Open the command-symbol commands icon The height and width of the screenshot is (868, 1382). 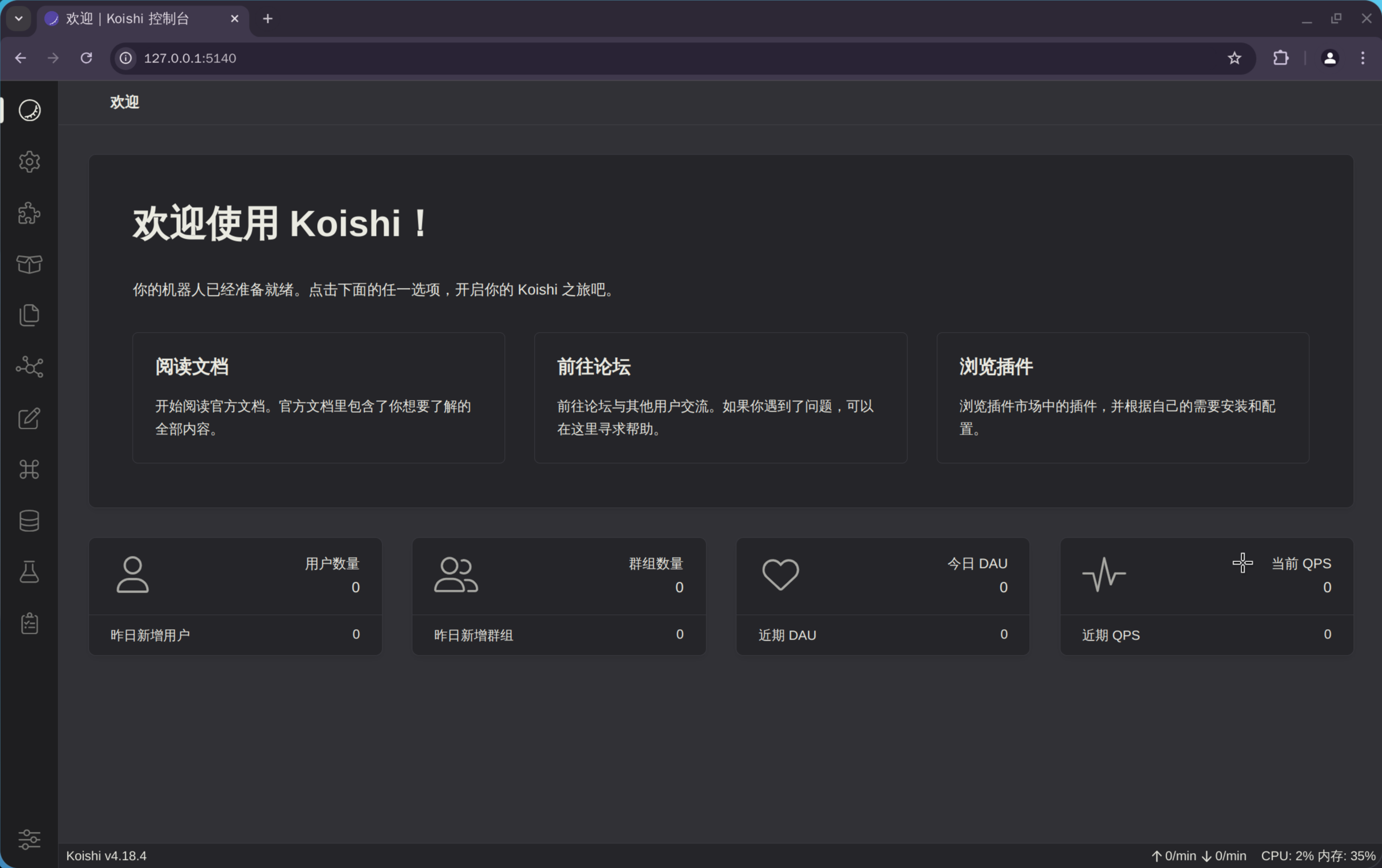click(29, 469)
